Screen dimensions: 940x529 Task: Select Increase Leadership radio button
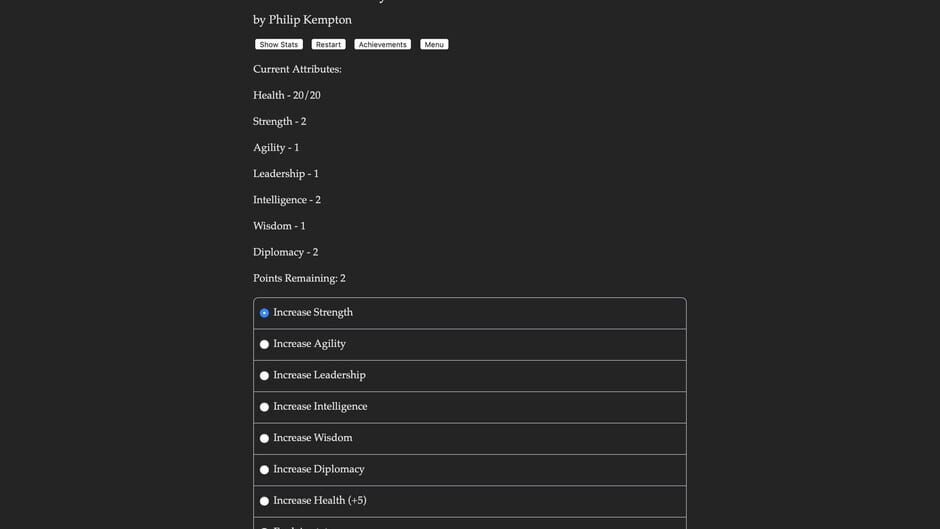(265, 376)
